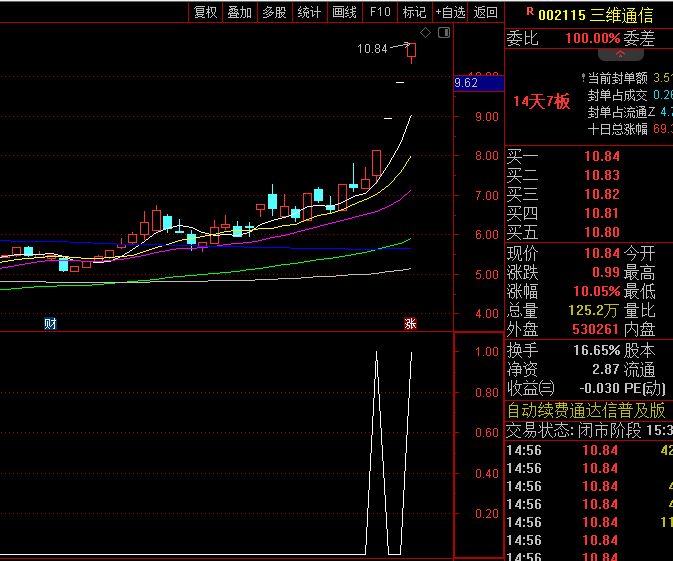
Task: Click the R badge beside stock code
Action: tap(530, 12)
